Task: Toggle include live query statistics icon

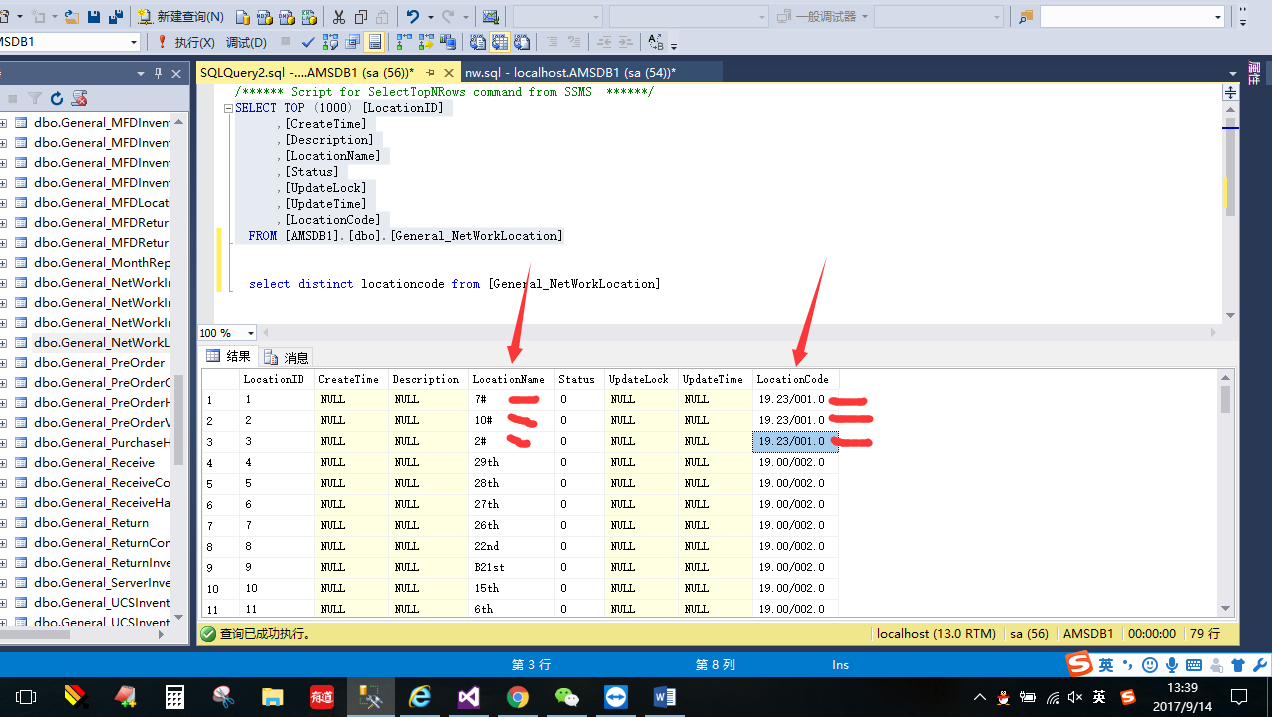Action: click(x=425, y=42)
